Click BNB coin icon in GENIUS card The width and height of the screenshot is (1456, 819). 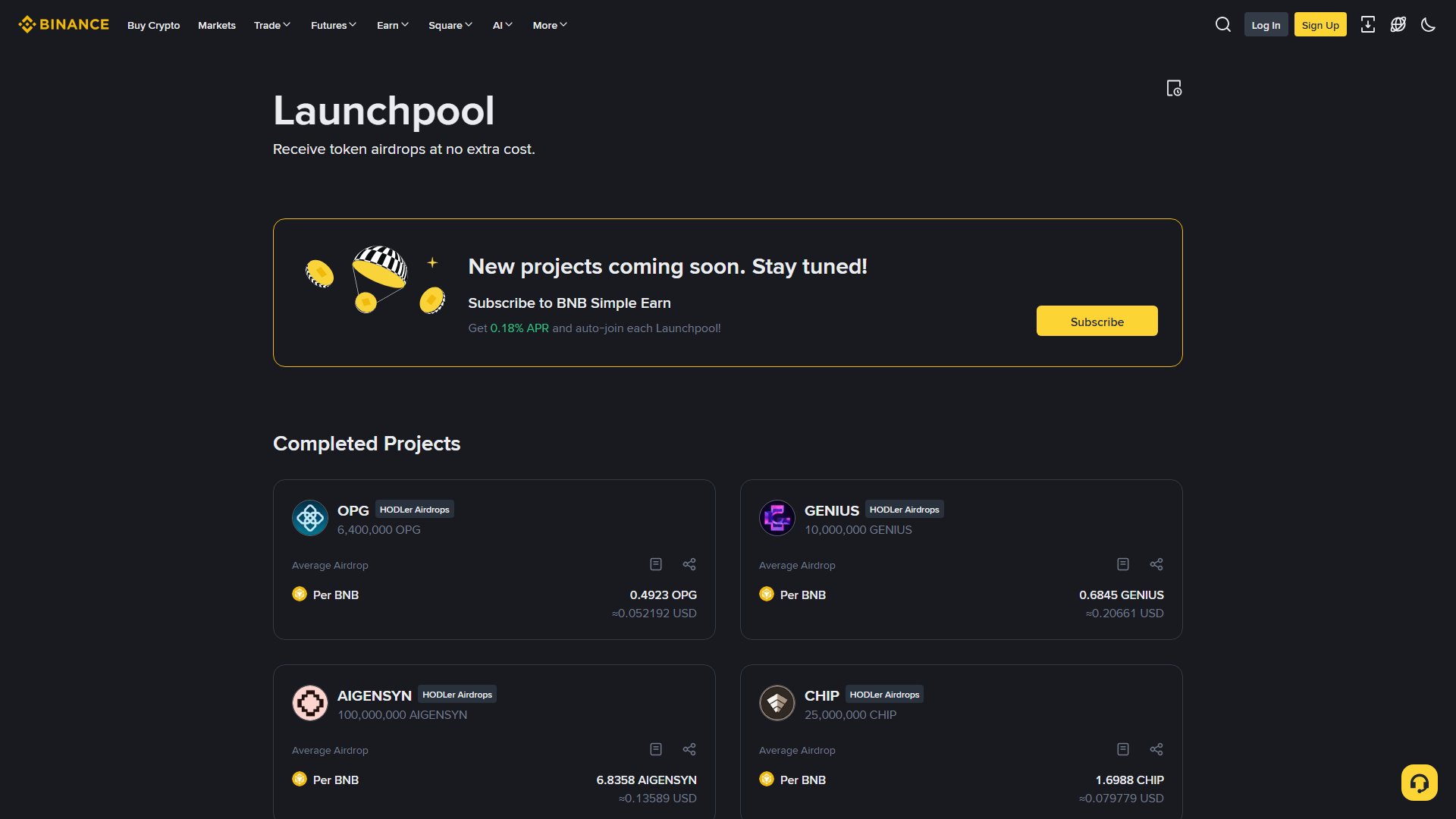(767, 594)
